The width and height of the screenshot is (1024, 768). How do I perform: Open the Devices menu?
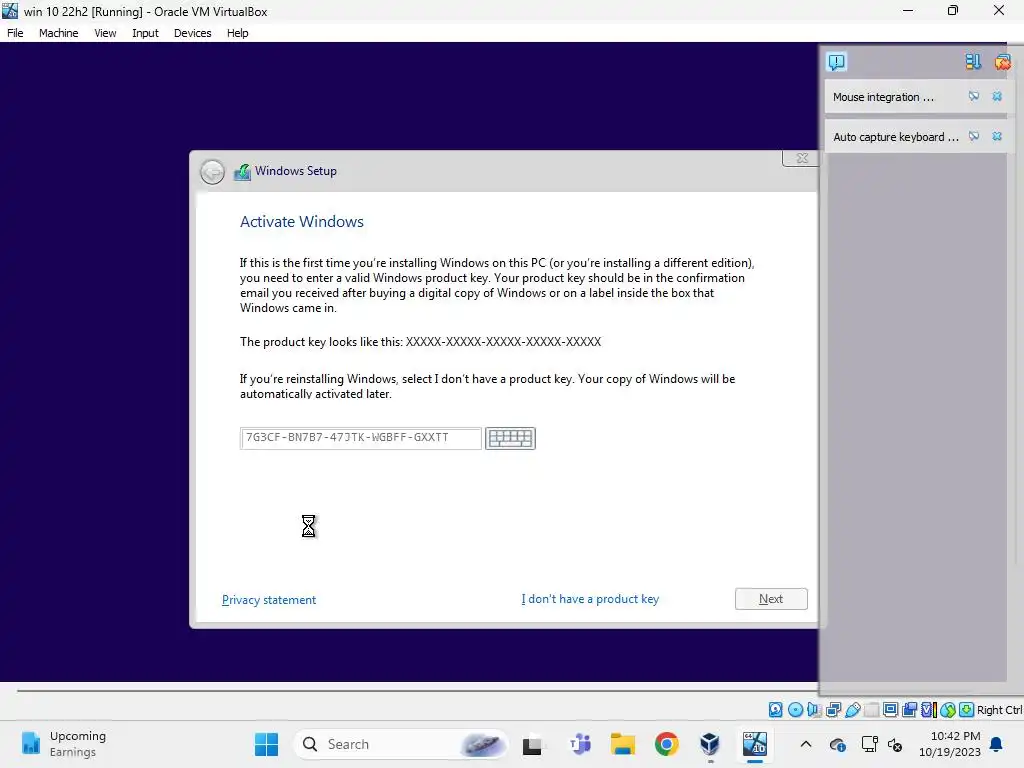pyautogui.click(x=192, y=33)
